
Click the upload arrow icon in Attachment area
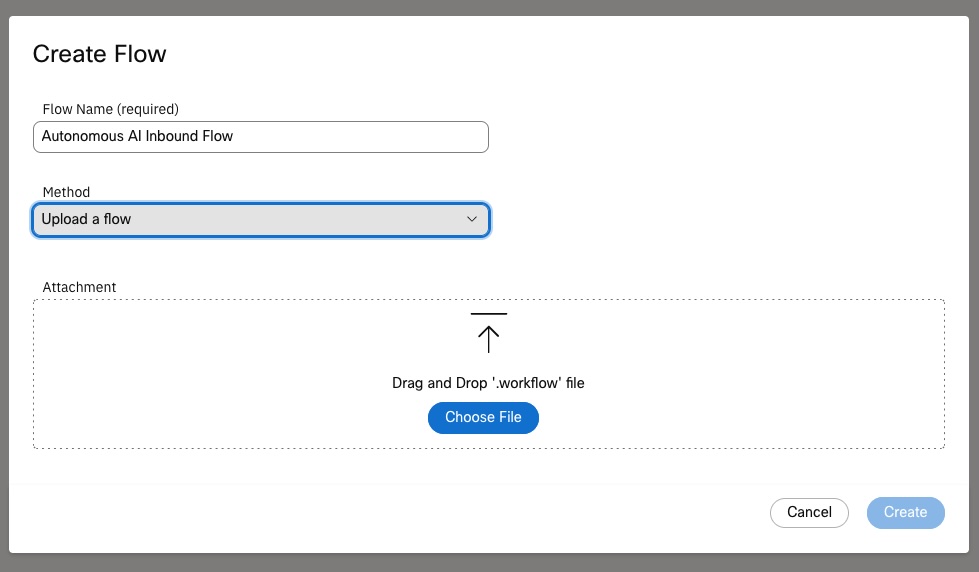(488, 336)
